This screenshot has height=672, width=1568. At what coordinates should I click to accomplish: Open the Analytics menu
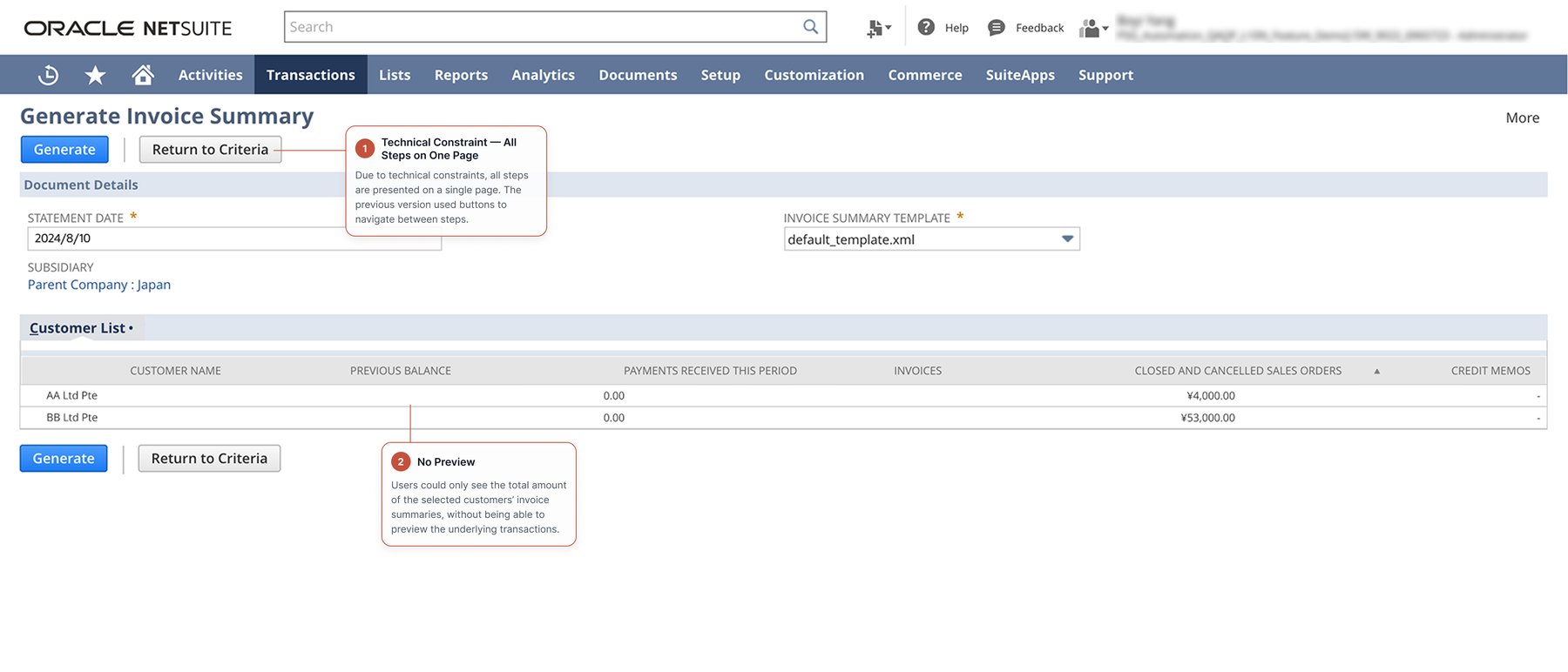click(x=543, y=75)
